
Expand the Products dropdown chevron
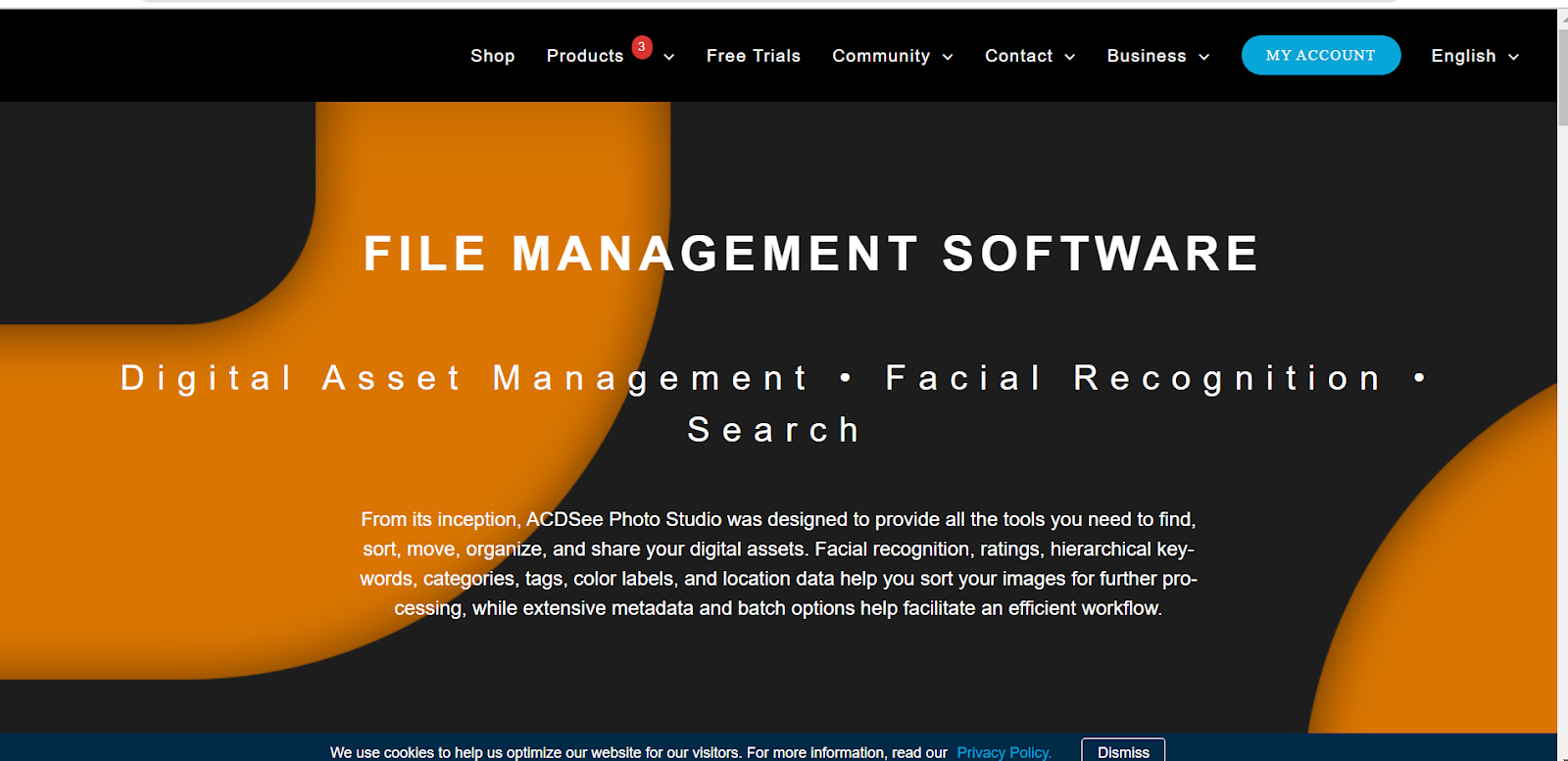pos(669,57)
